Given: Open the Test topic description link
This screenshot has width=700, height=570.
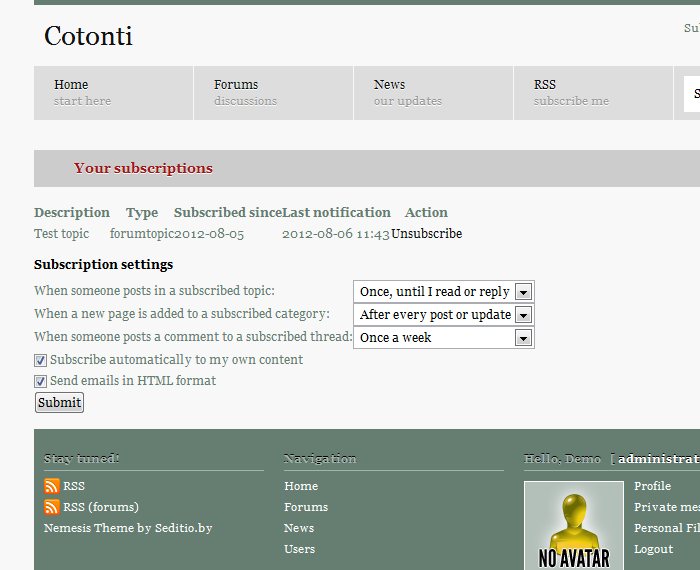Looking at the screenshot, I should pos(62,233).
